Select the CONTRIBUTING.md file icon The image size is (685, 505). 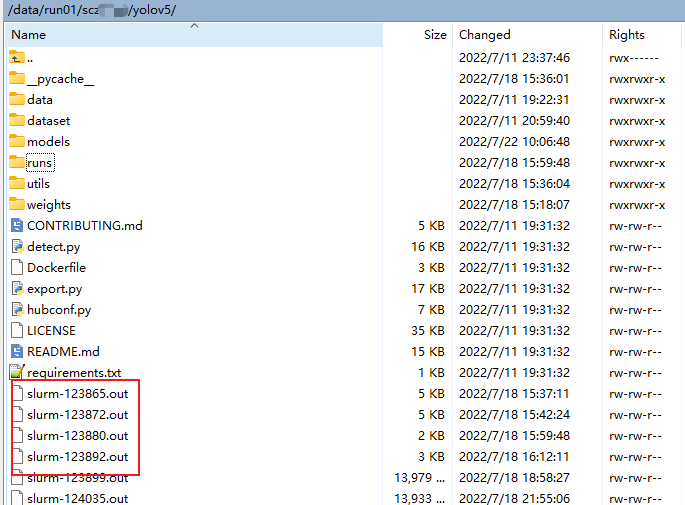pos(16,225)
